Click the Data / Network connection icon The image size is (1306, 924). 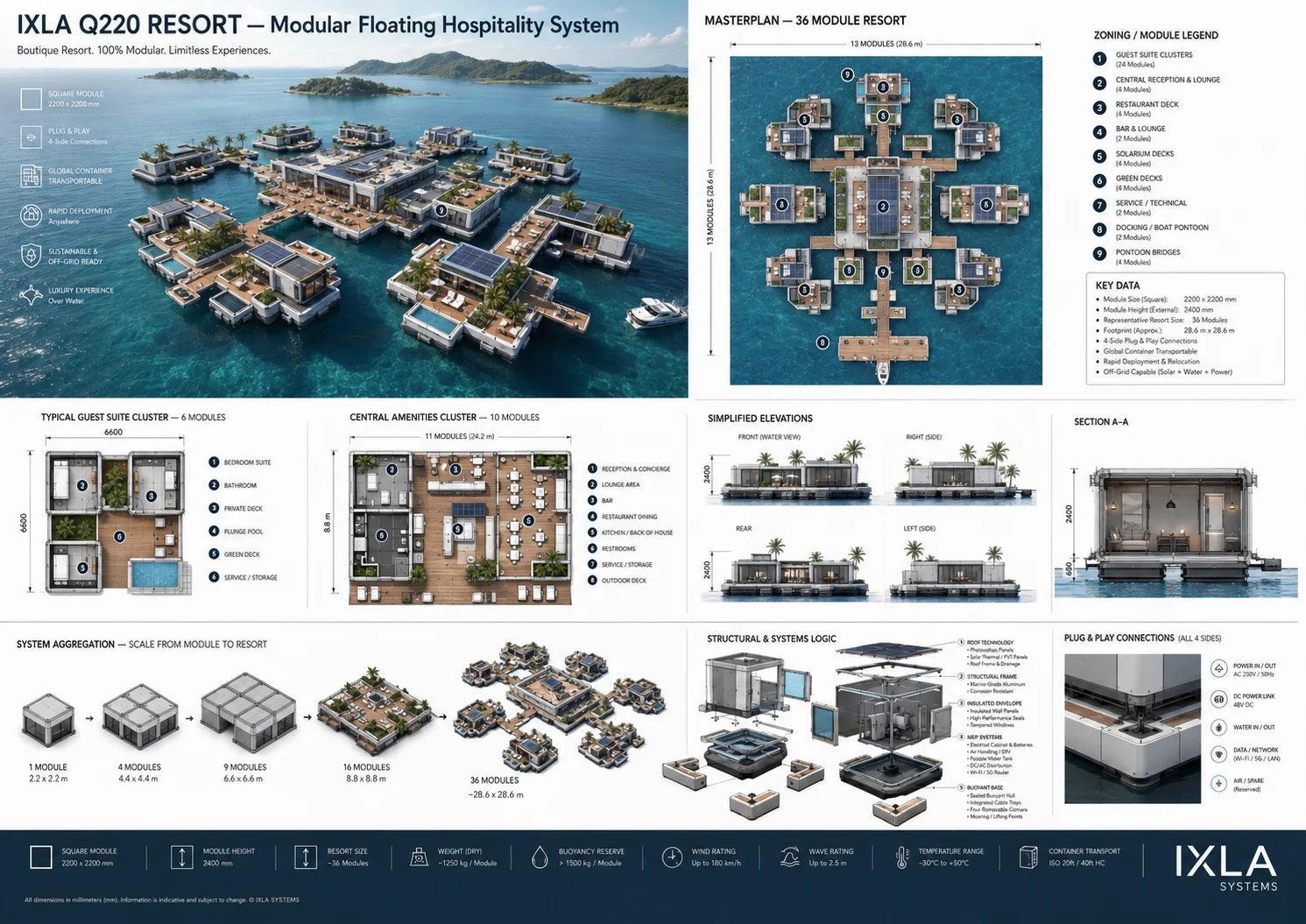(x=1218, y=754)
